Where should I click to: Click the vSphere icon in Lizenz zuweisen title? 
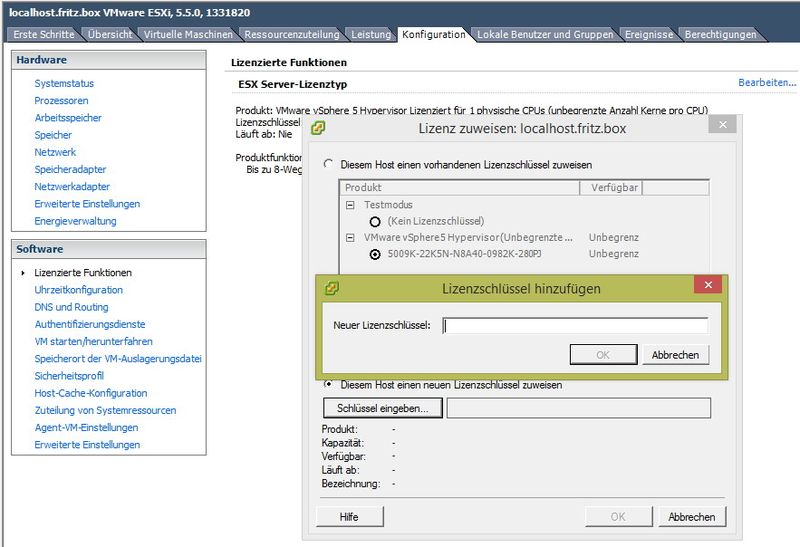[x=318, y=128]
